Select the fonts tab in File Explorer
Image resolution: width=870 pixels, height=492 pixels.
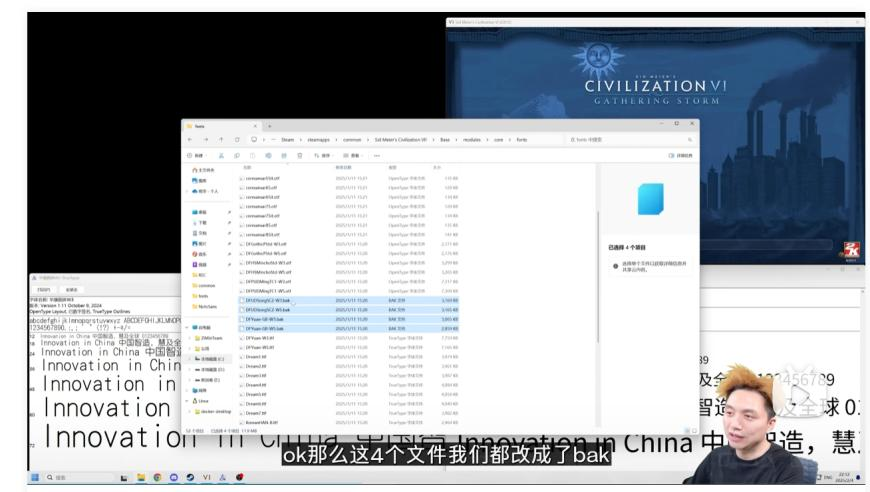pyautogui.click(x=220, y=126)
